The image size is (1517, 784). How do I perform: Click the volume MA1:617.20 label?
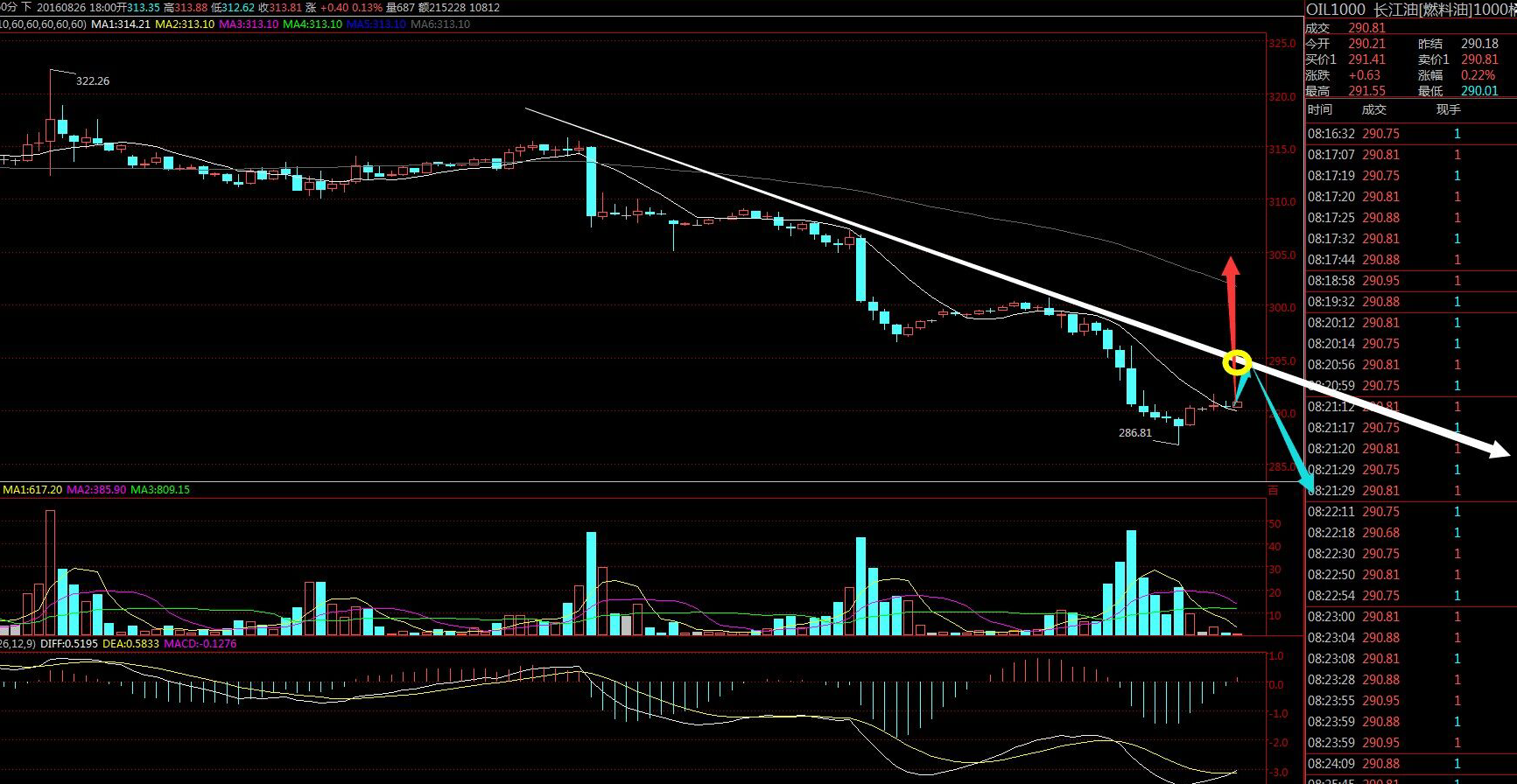click(x=32, y=490)
